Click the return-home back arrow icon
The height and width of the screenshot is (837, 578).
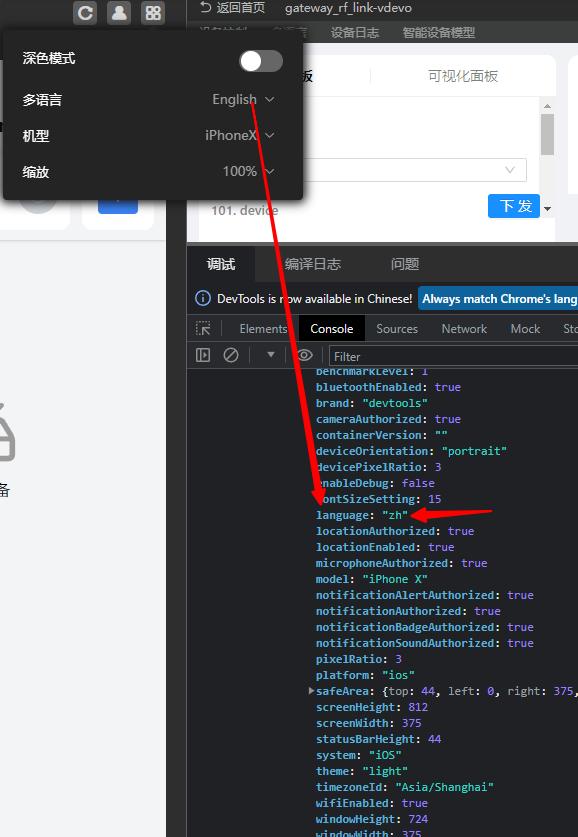click(206, 7)
